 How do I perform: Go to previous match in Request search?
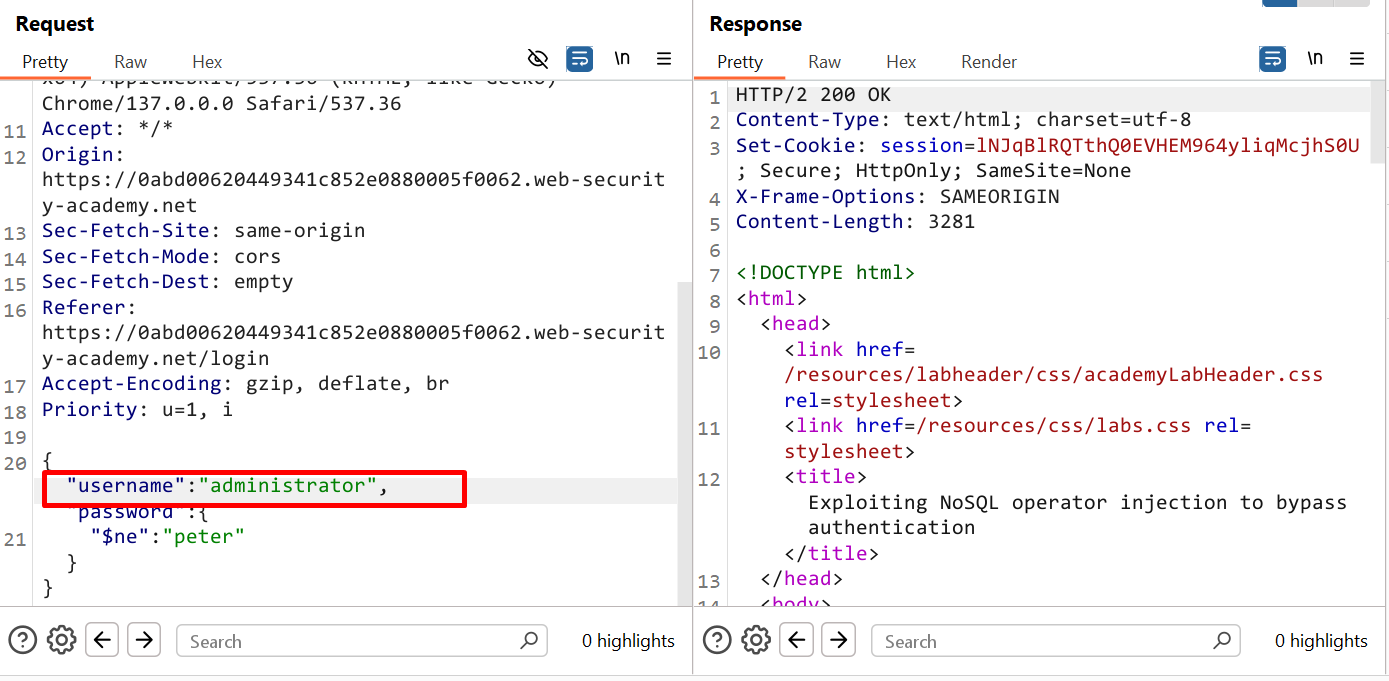coord(102,640)
